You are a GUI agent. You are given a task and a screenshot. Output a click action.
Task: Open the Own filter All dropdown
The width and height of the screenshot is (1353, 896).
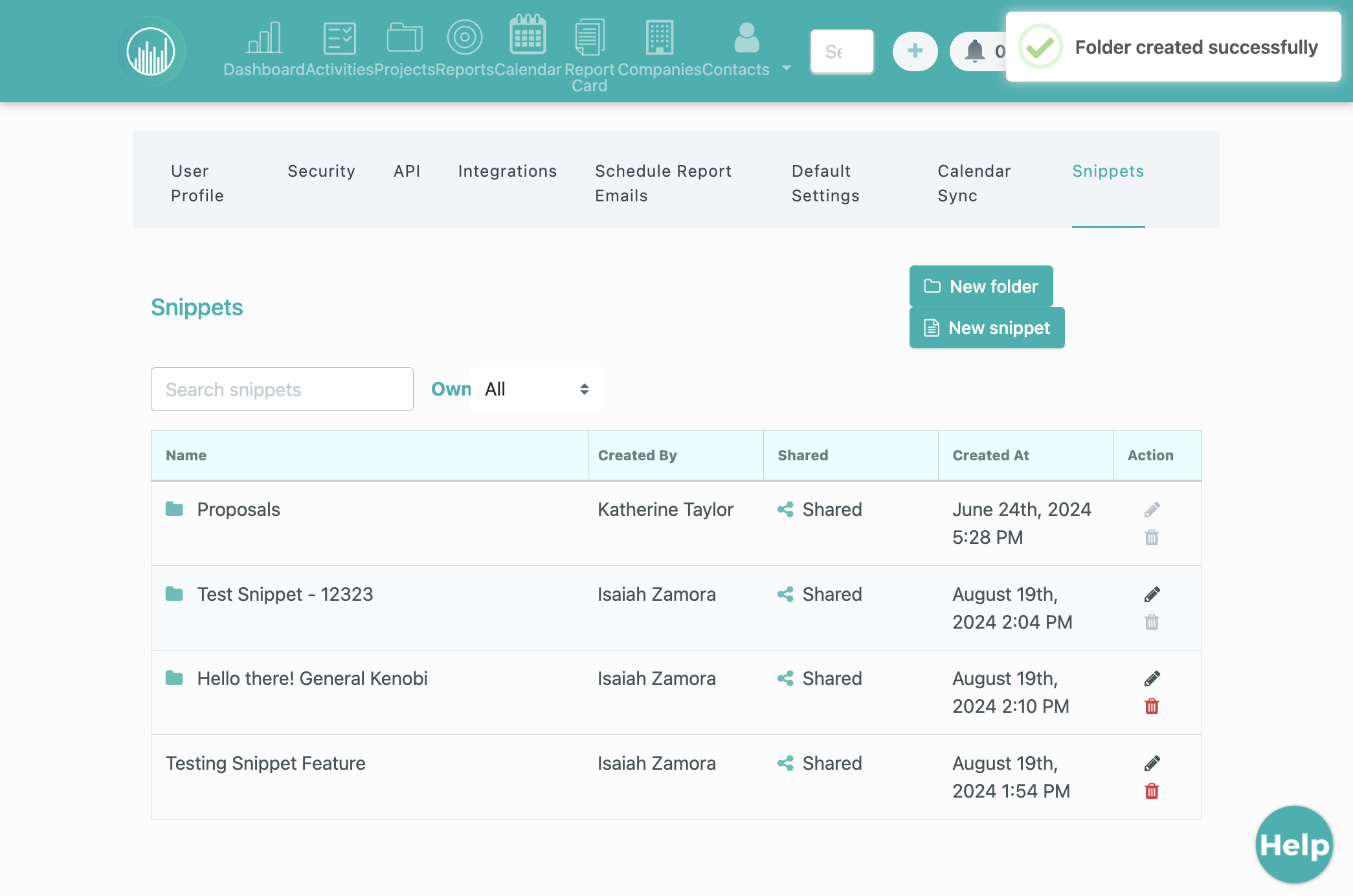coord(537,389)
